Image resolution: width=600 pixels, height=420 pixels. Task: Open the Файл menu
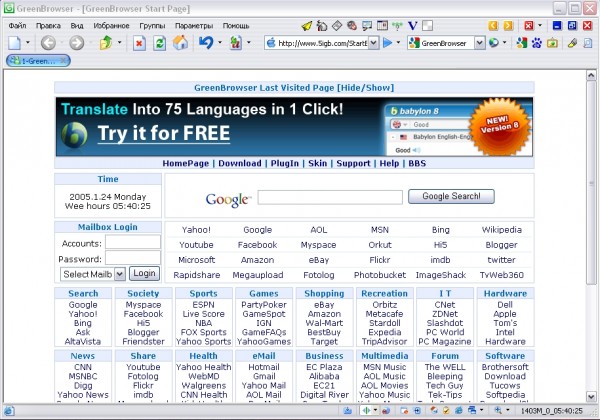pos(17,26)
